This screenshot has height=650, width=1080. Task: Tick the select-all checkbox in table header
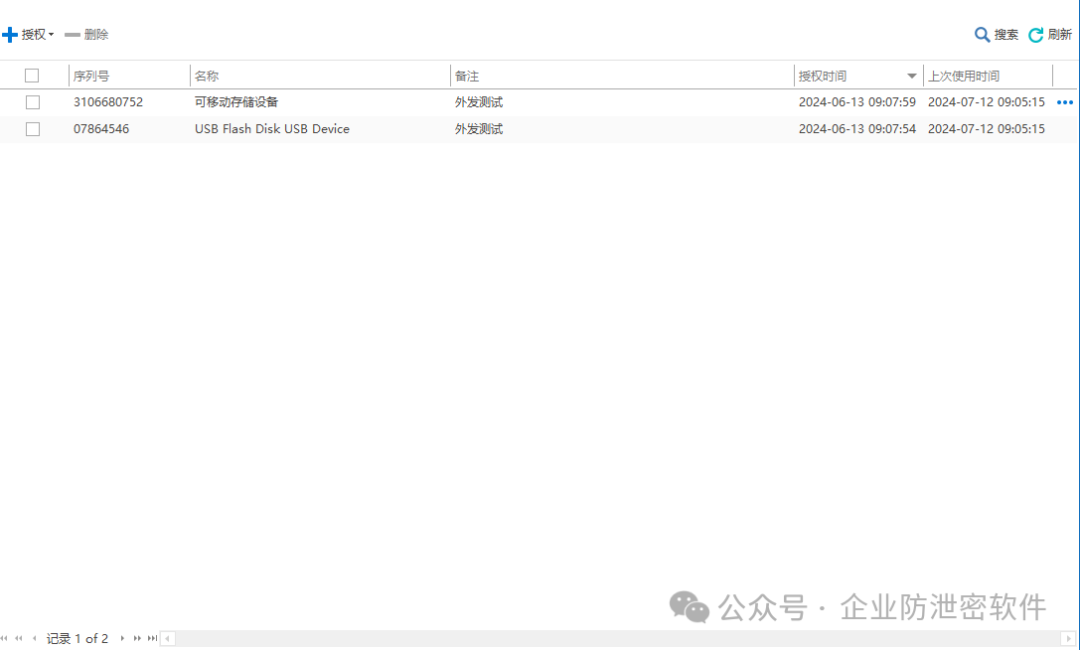[32, 76]
